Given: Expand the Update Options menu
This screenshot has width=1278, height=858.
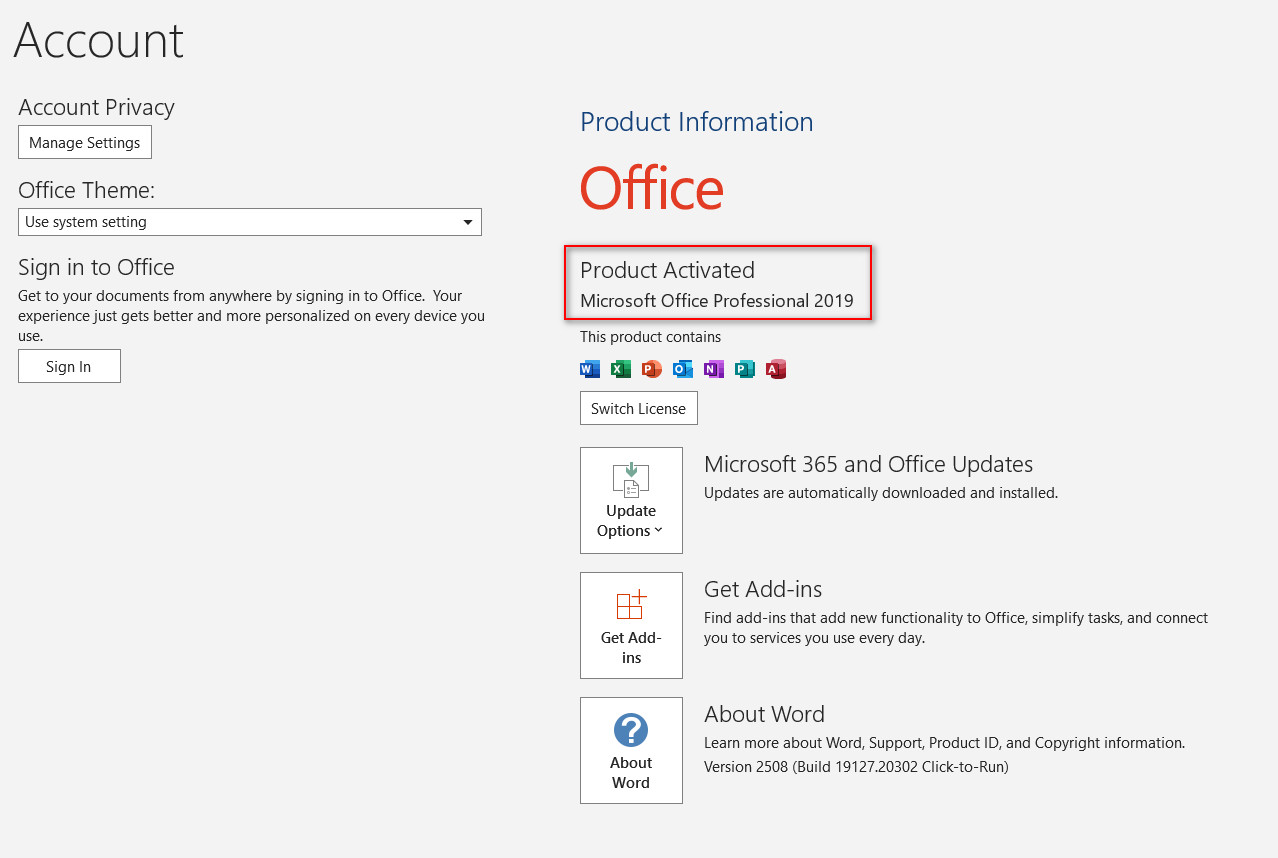Looking at the screenshot, I should (x=631, y=500).
